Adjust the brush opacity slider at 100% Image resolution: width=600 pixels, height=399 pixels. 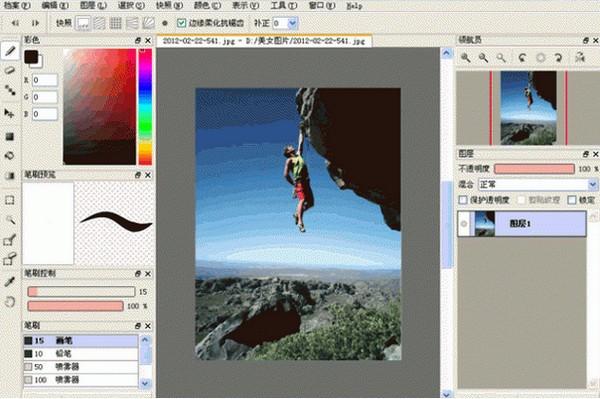coord(75,306)
